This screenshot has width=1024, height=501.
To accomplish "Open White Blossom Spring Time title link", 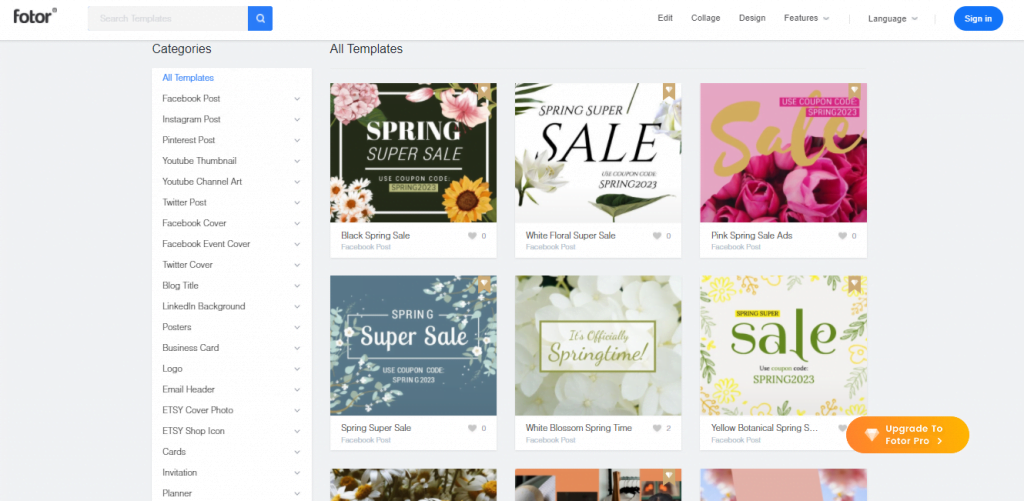I will pyautogui.click(x=579, y=428).
